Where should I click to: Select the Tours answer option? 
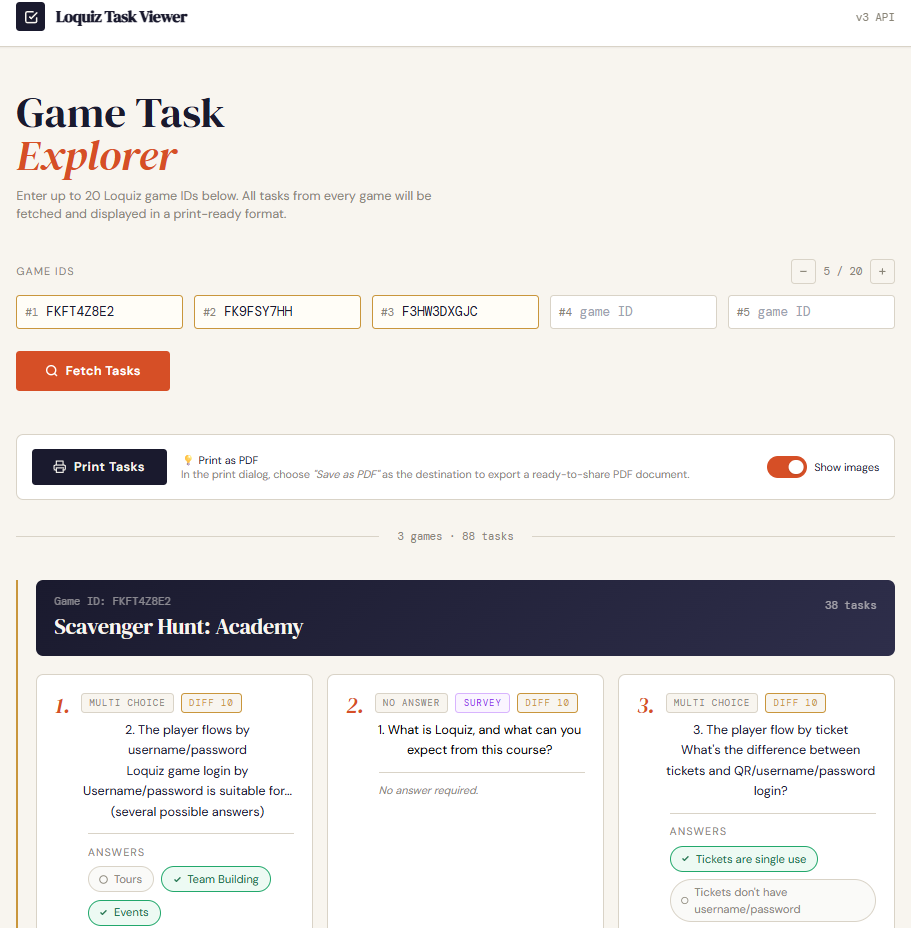coord(120,879)
